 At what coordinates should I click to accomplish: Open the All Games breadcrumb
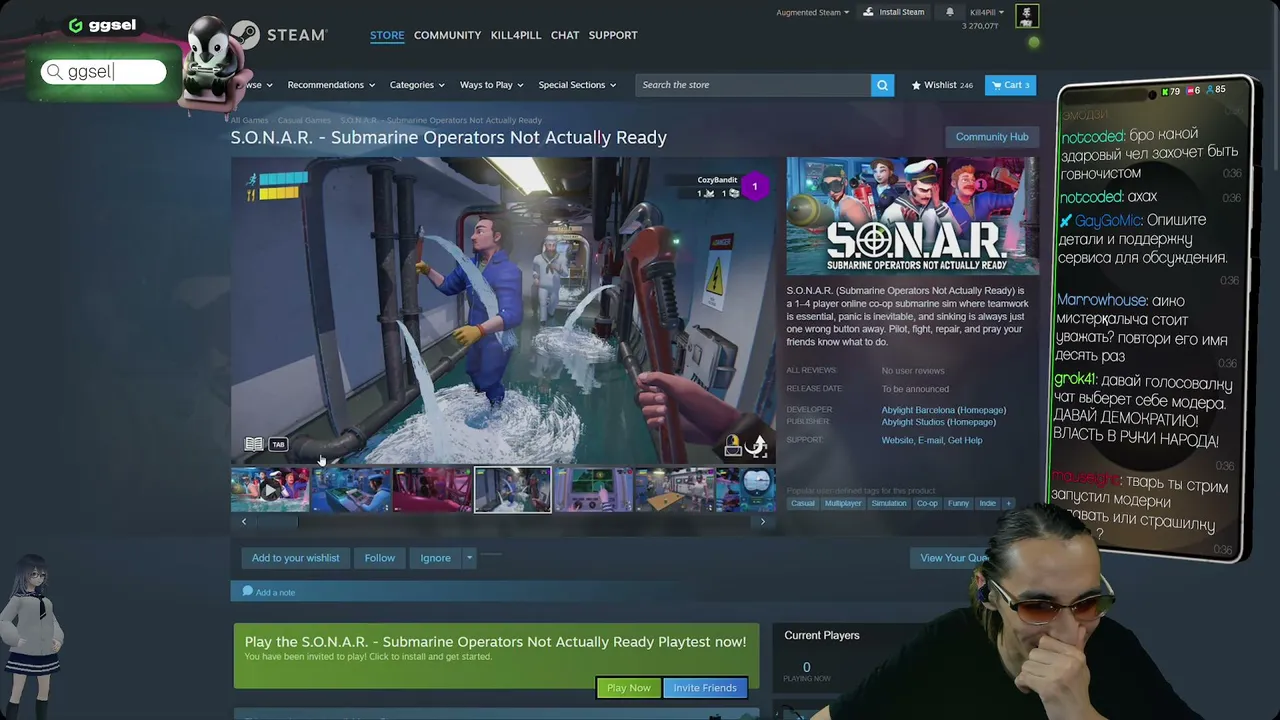click(249, 120)
